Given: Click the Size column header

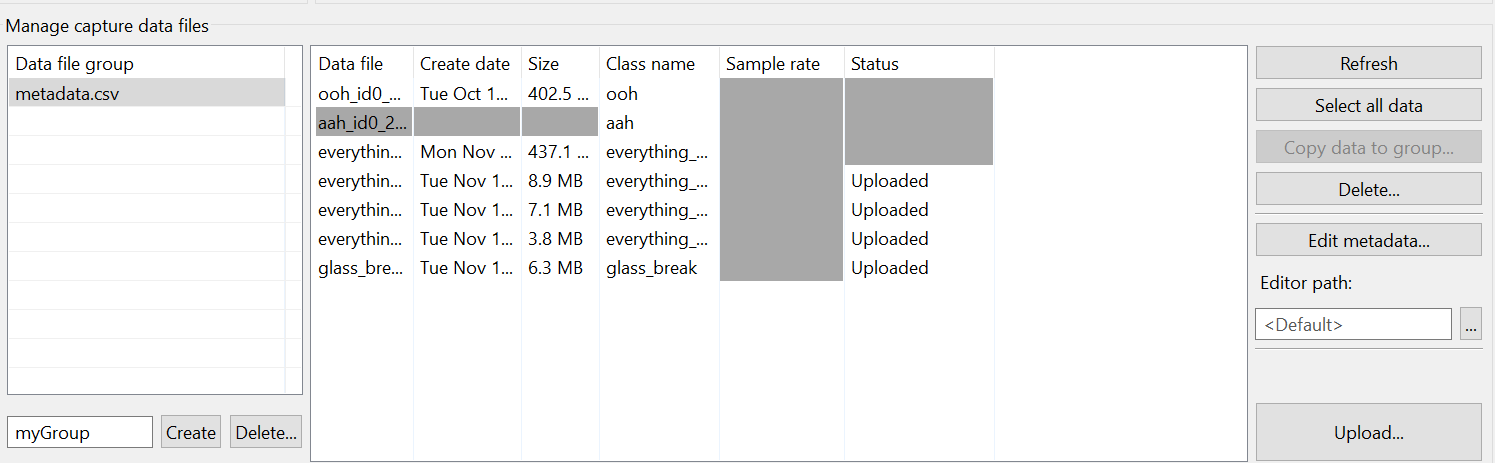Looking at the screenshot, I should [x=543, y=64].
